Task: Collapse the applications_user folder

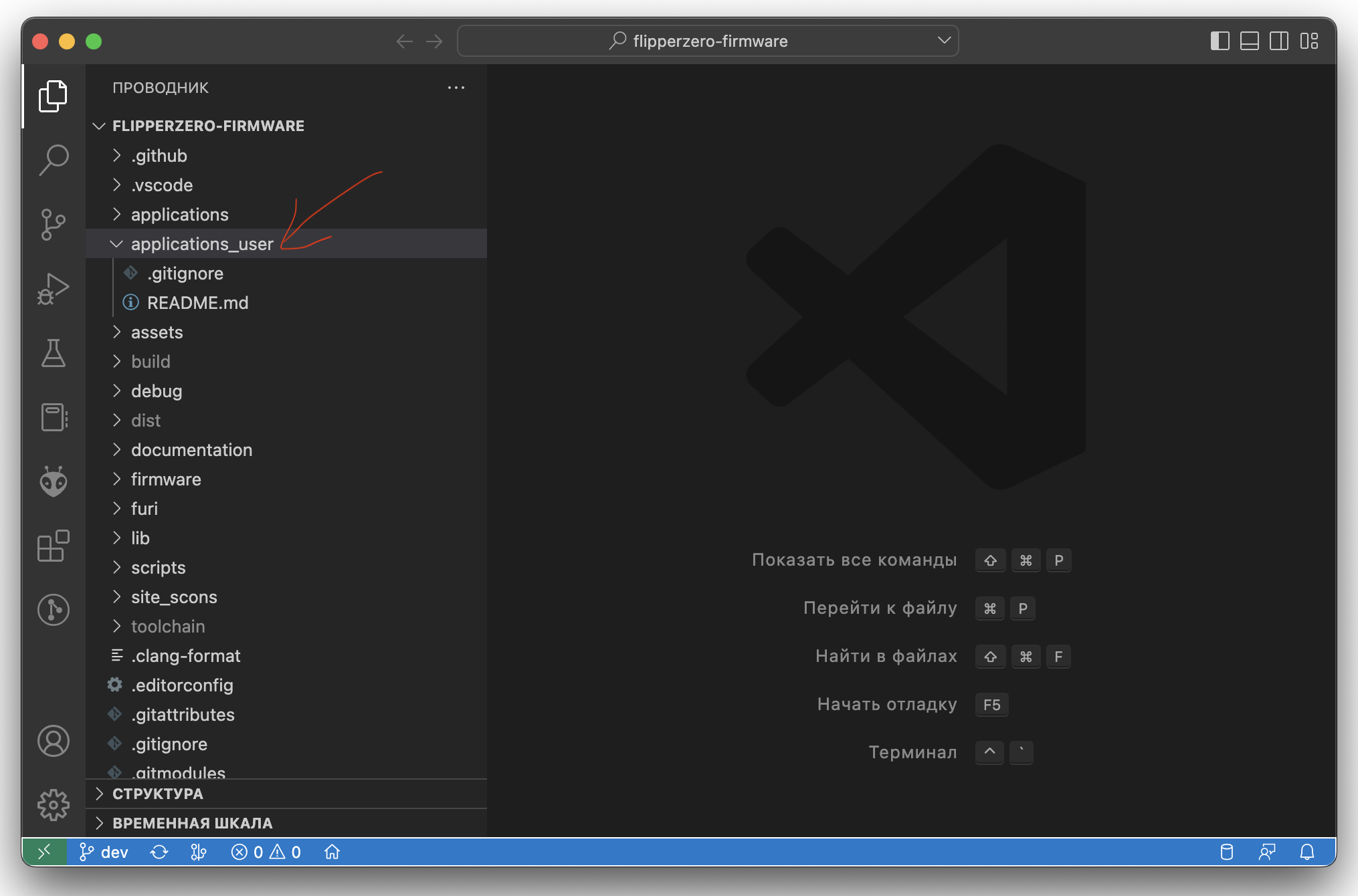Action: 286,243
